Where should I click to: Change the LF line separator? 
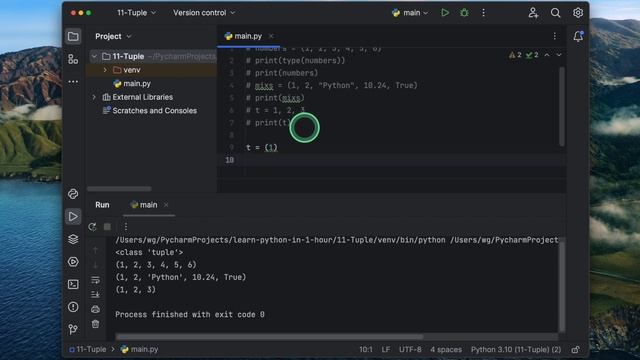pos(386,350)
